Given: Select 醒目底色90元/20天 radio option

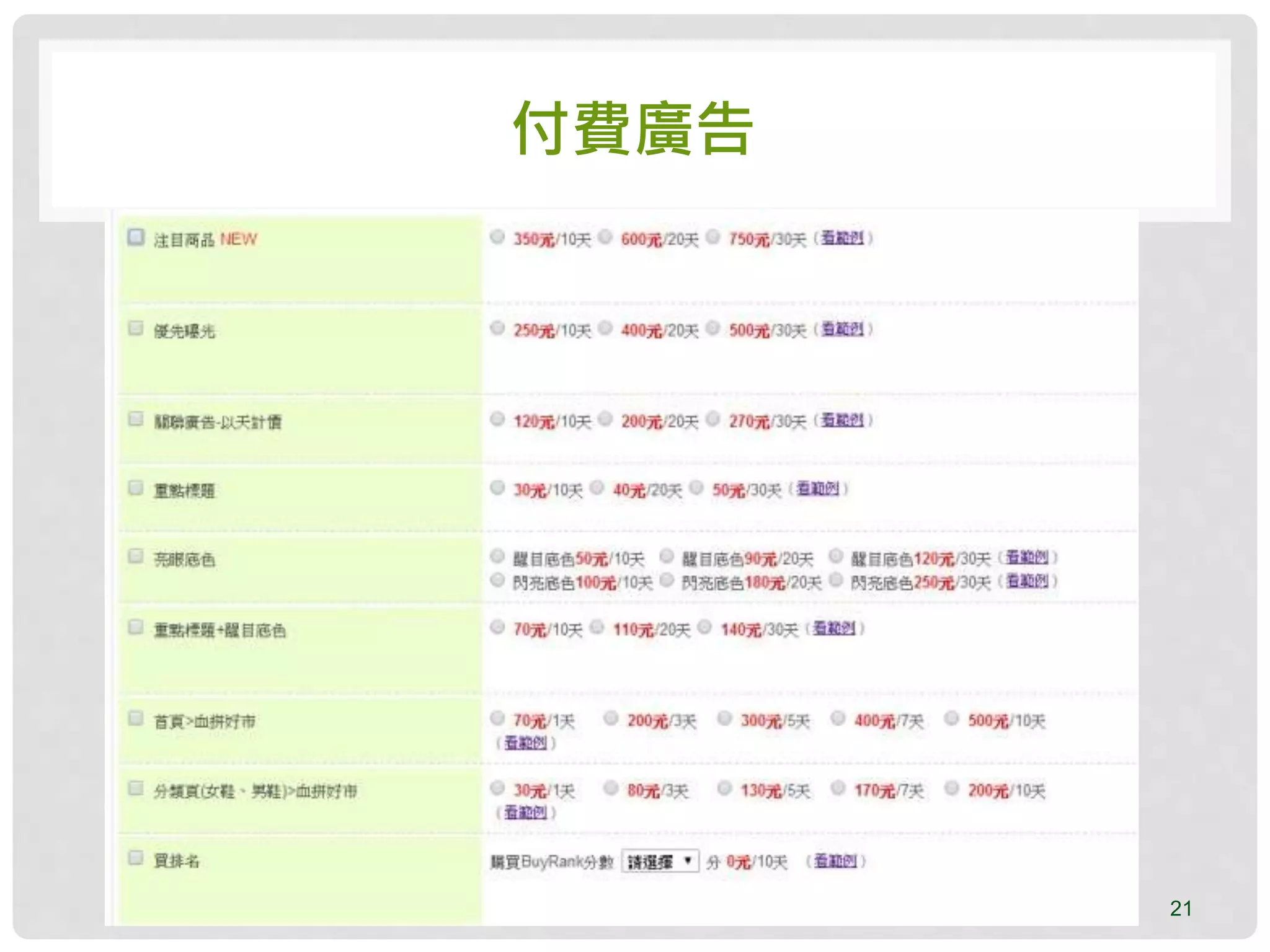Looking at the screenshot, I should pyautogui.click(x=667, y=557).
